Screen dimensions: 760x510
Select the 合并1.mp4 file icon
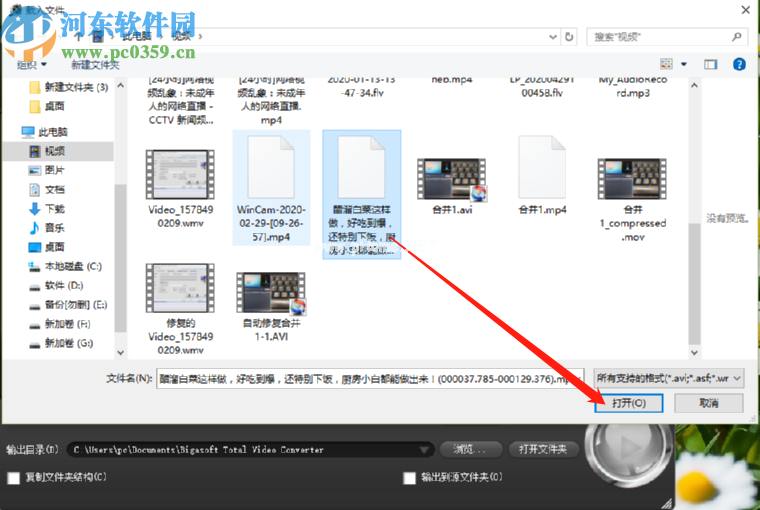542,167
